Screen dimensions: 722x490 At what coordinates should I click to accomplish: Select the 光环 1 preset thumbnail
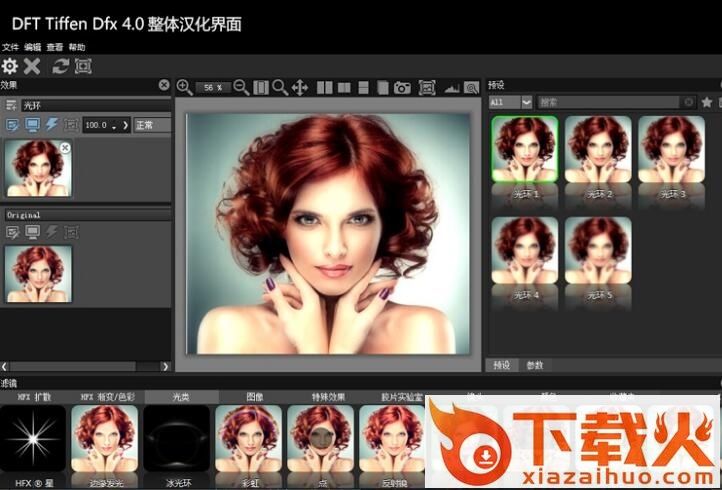pyautogui.click(x=525, y=149)
